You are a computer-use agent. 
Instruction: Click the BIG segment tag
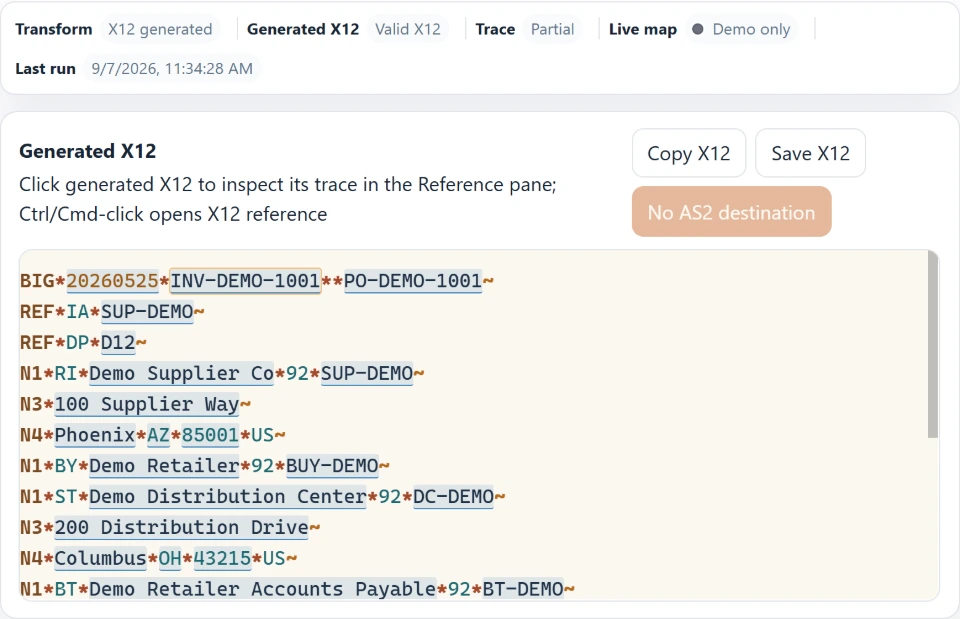tap(37, 281)
